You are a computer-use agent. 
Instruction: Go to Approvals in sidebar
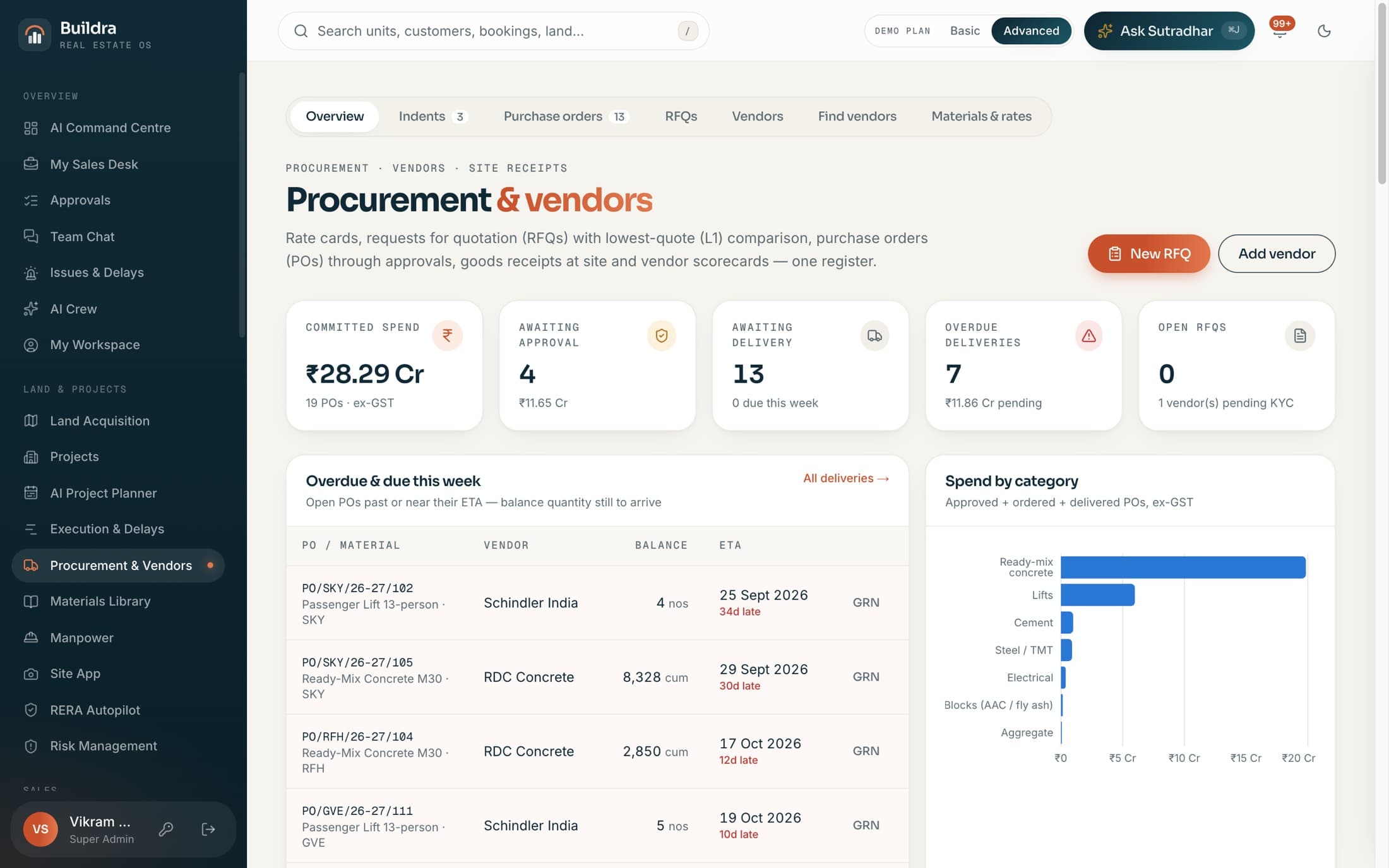[118, 200]
